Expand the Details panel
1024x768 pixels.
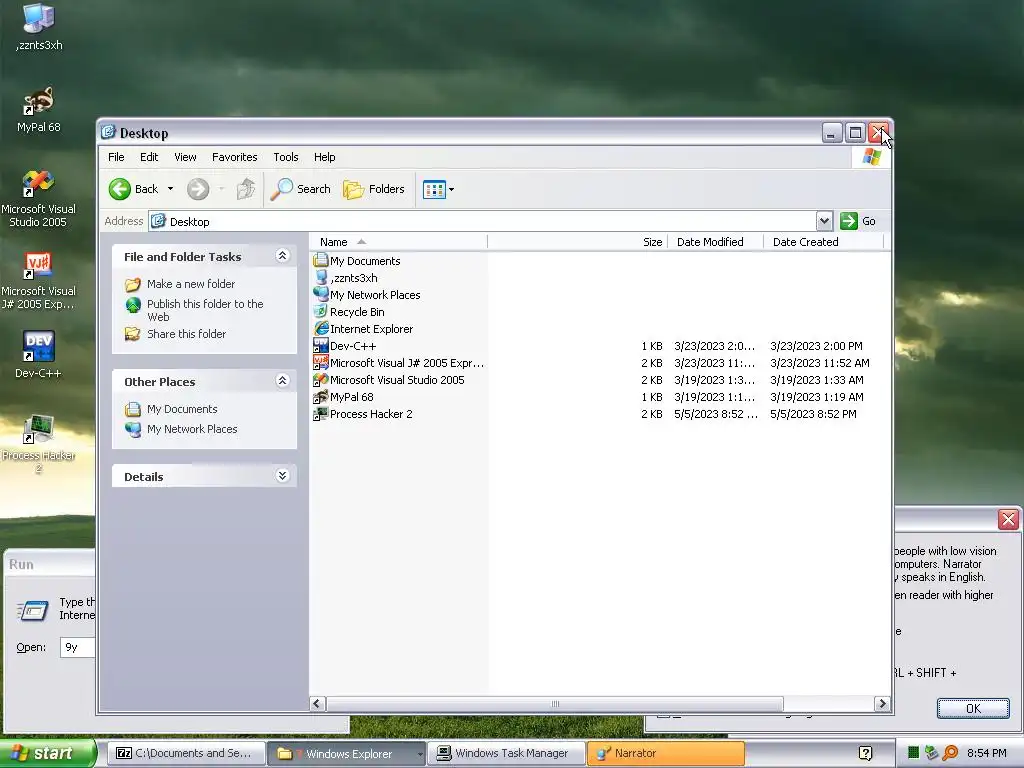pyautogui.click(x=282, y=475)
